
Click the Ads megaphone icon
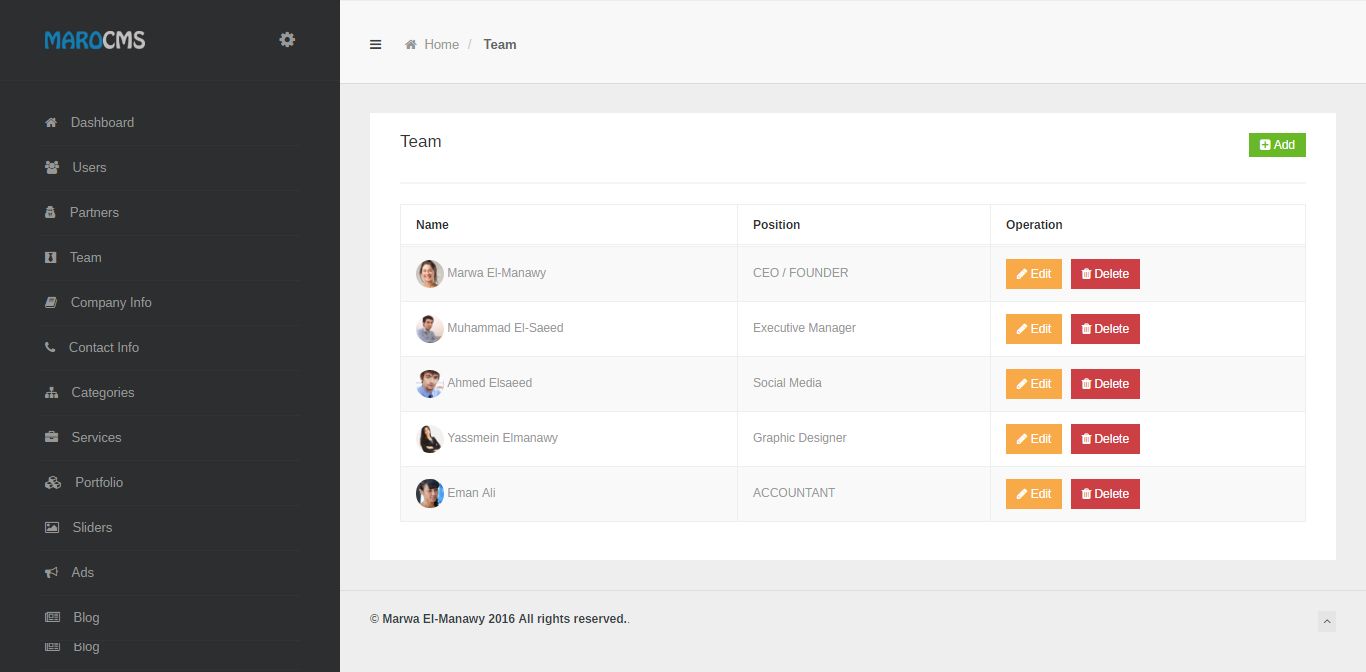point(52,572)
